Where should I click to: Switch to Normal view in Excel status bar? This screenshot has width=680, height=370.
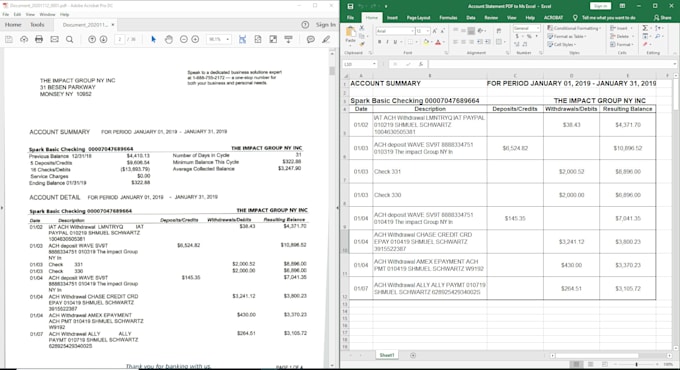tap(576, 364)
